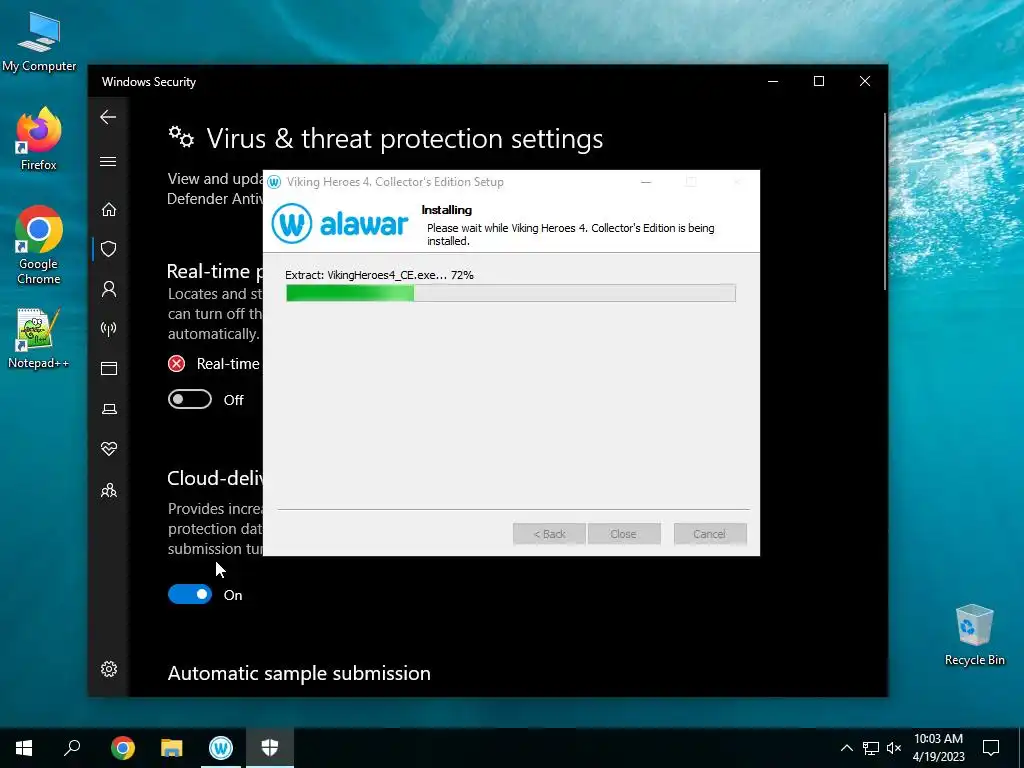Click the Cancel button in setup

pos(710,534)
